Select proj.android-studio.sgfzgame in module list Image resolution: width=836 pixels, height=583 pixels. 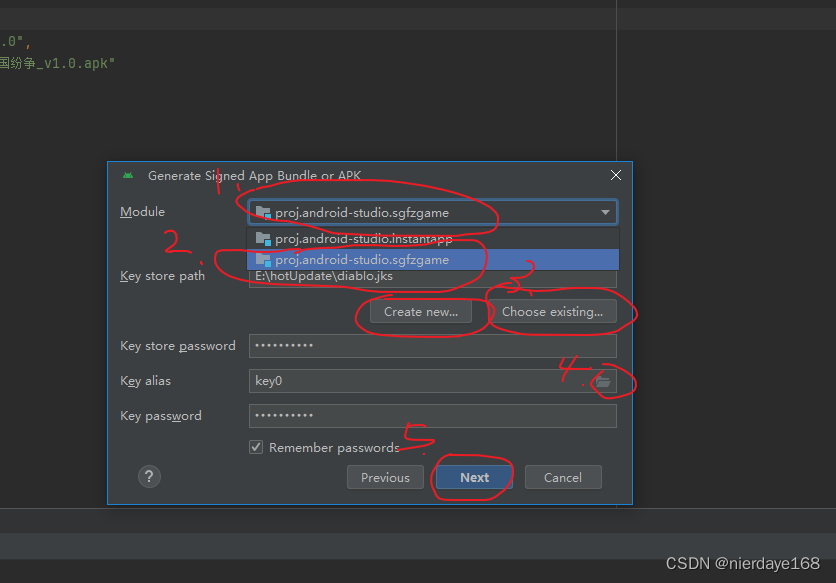pyautogui.click(x=432, y=260)
